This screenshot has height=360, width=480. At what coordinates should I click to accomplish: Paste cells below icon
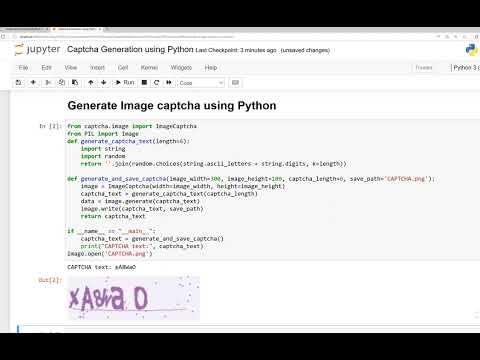[75, 82]
